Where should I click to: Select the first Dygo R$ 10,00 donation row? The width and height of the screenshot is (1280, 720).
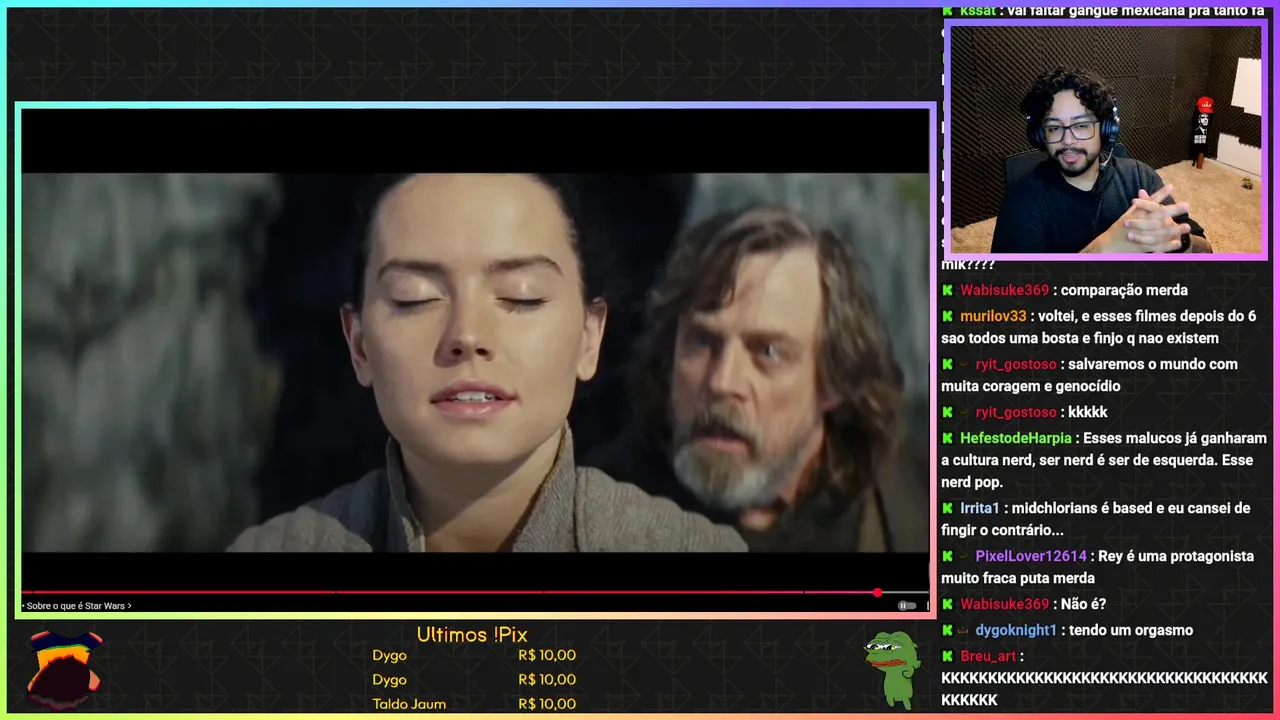pyautogui.click(x=474, y=656)
